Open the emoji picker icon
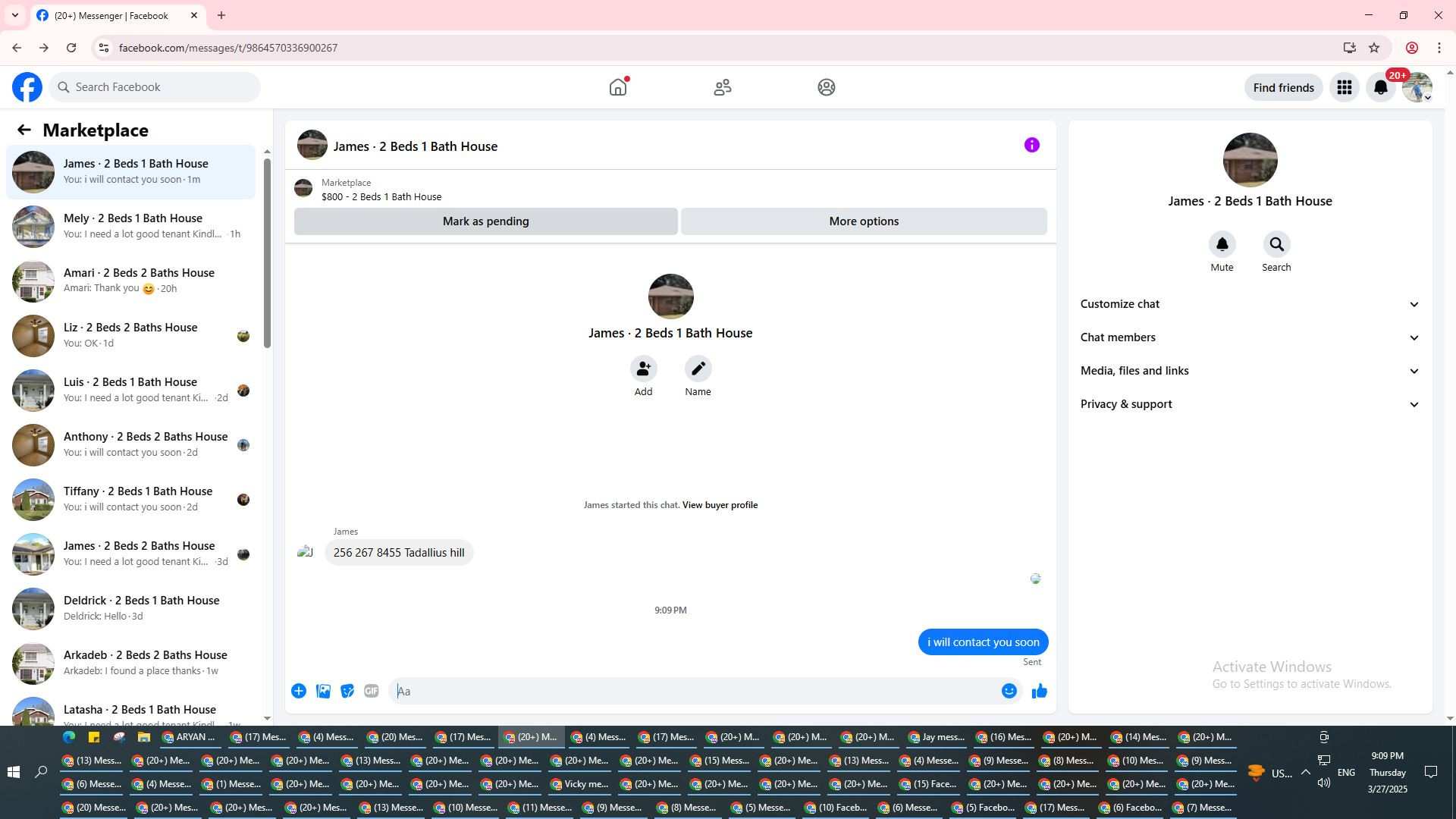 1009,691
